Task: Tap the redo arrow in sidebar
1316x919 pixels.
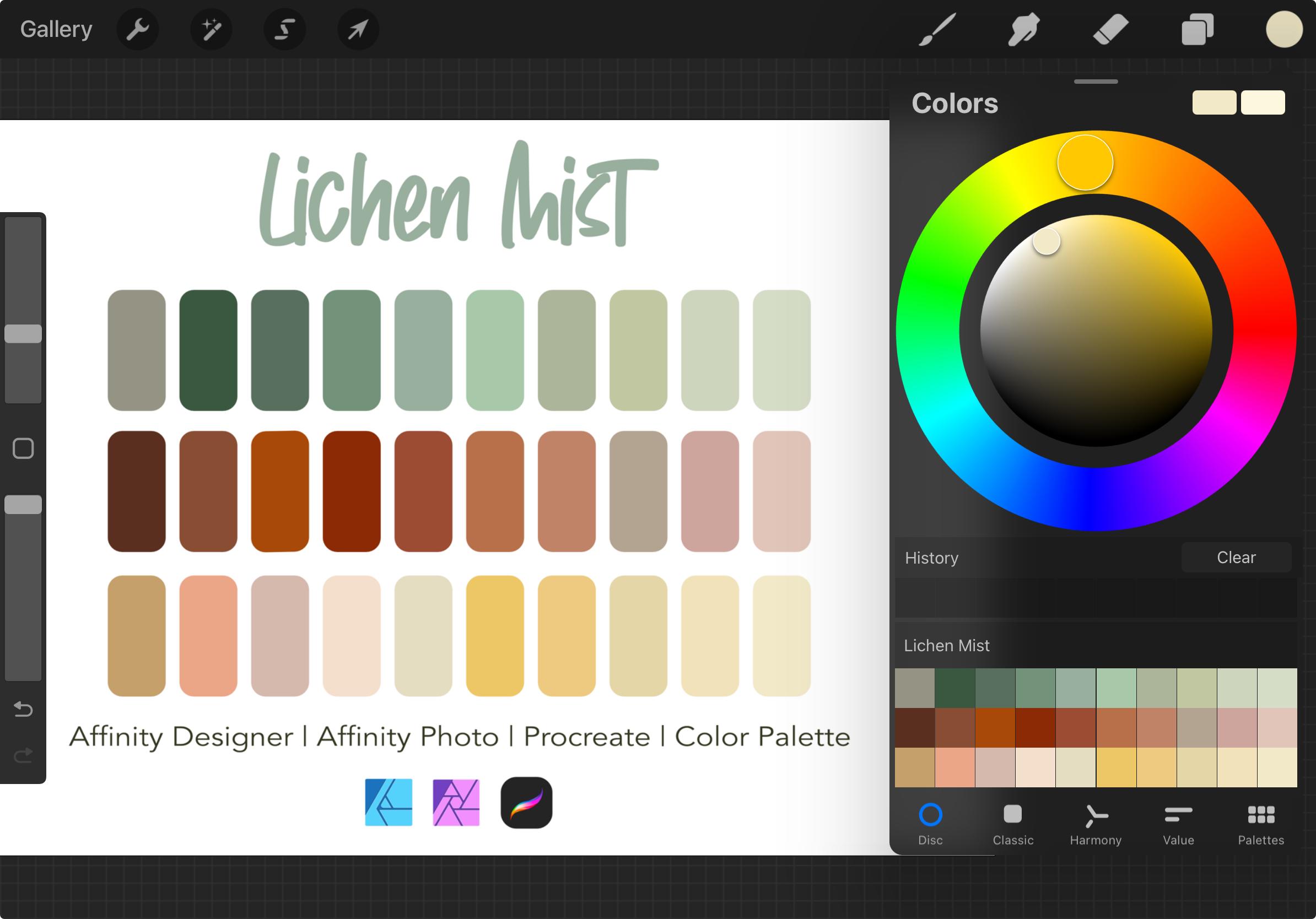Action: point(23,756)
